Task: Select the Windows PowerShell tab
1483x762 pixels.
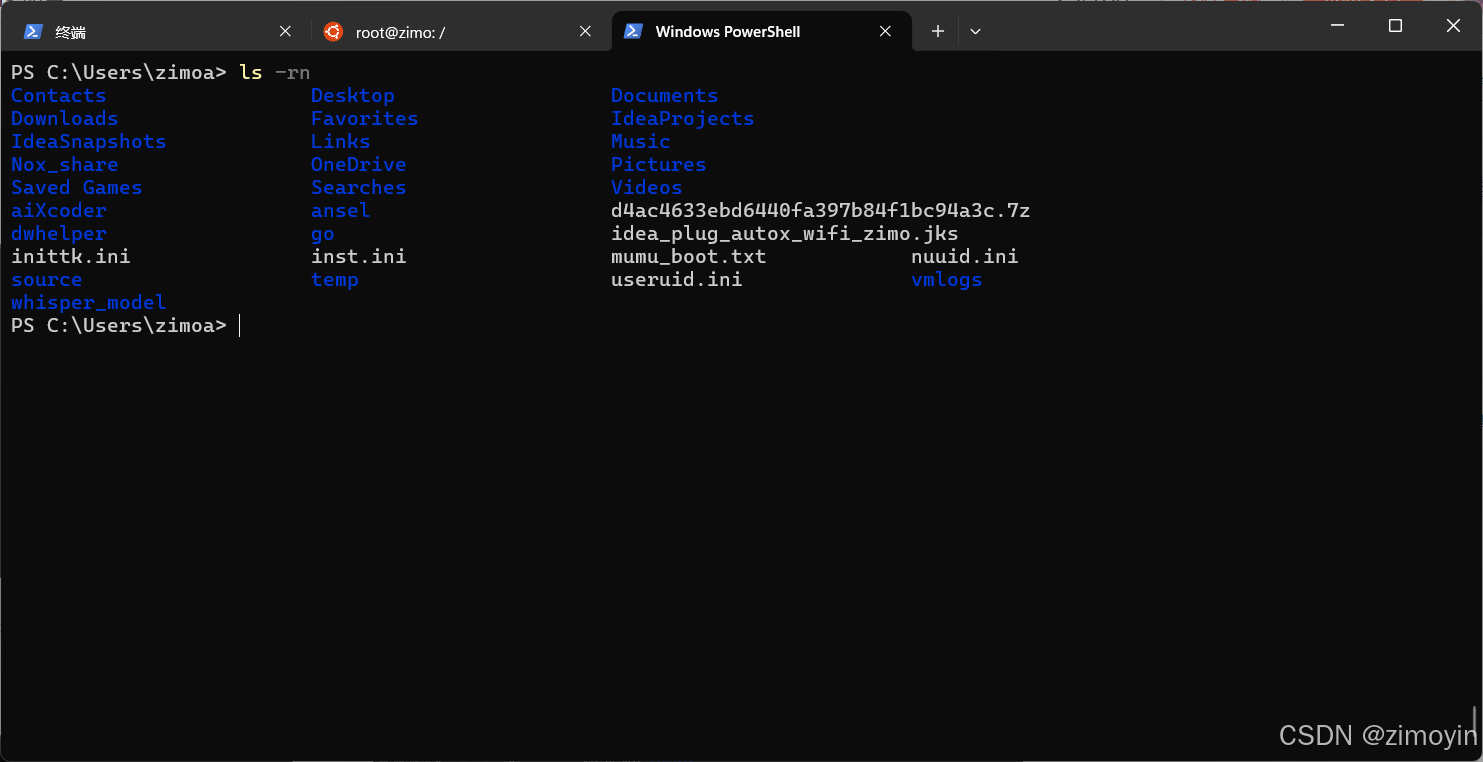Action: coord(760,31)
